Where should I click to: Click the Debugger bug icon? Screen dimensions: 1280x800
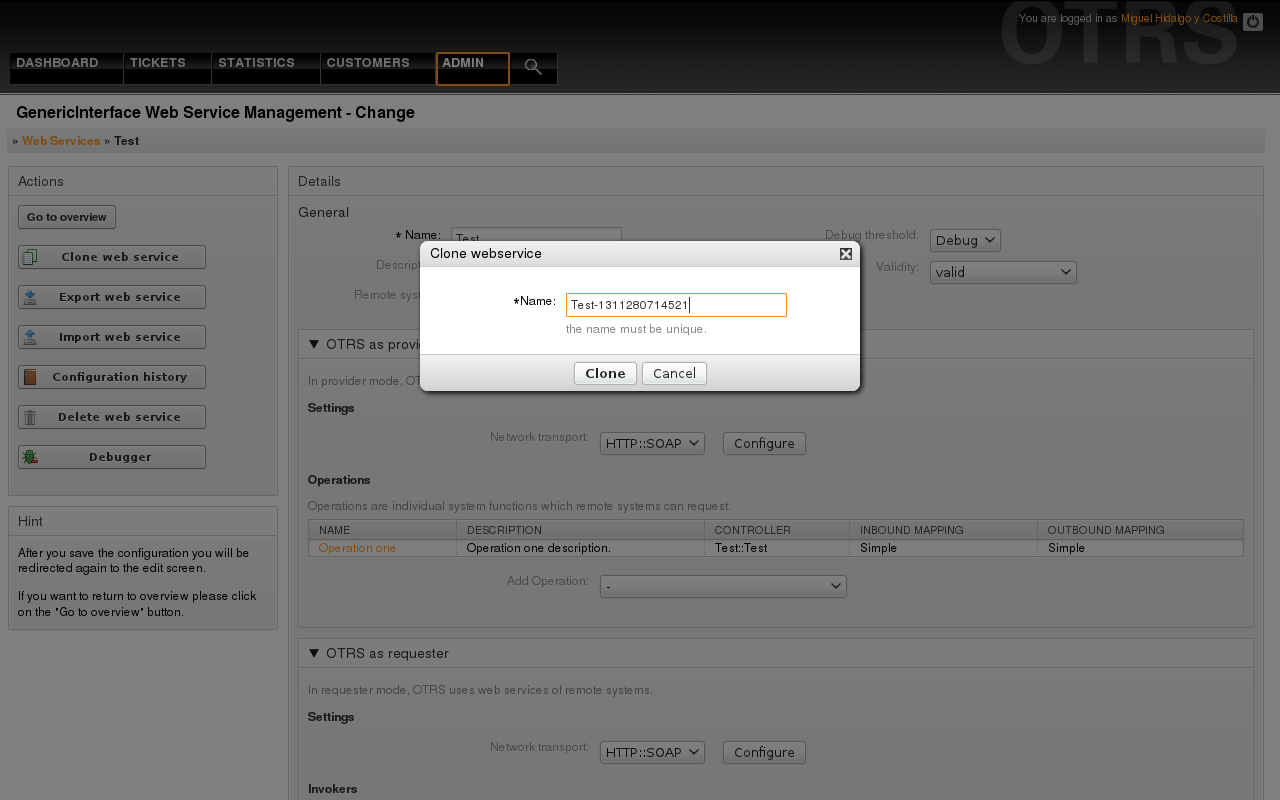pyautogui.click(x=30, y=457)
